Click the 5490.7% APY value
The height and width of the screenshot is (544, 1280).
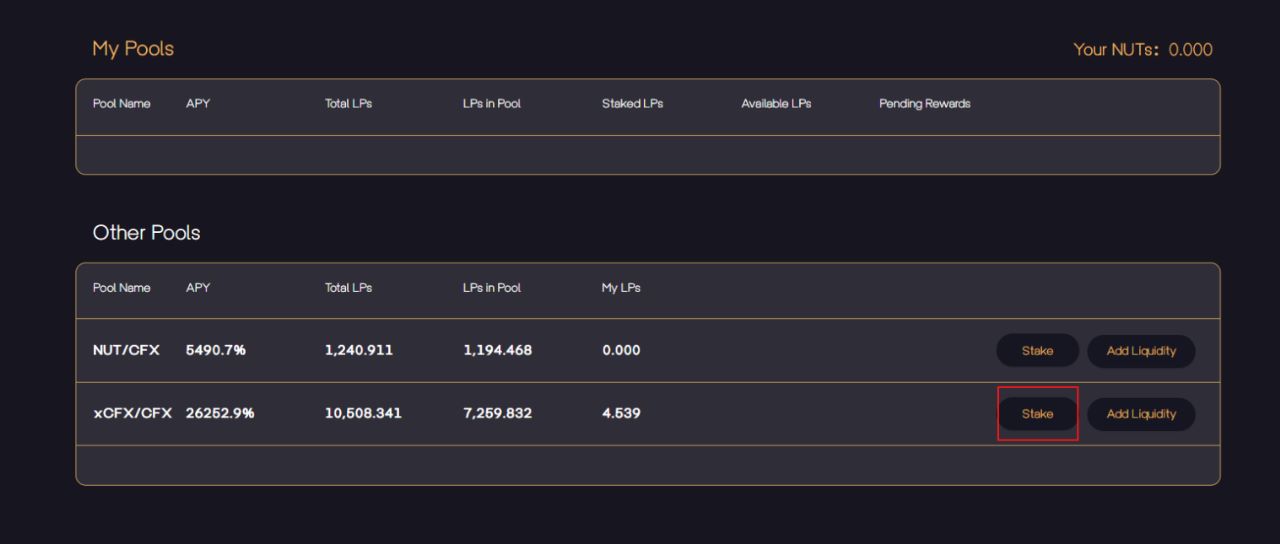pos(216,350)
